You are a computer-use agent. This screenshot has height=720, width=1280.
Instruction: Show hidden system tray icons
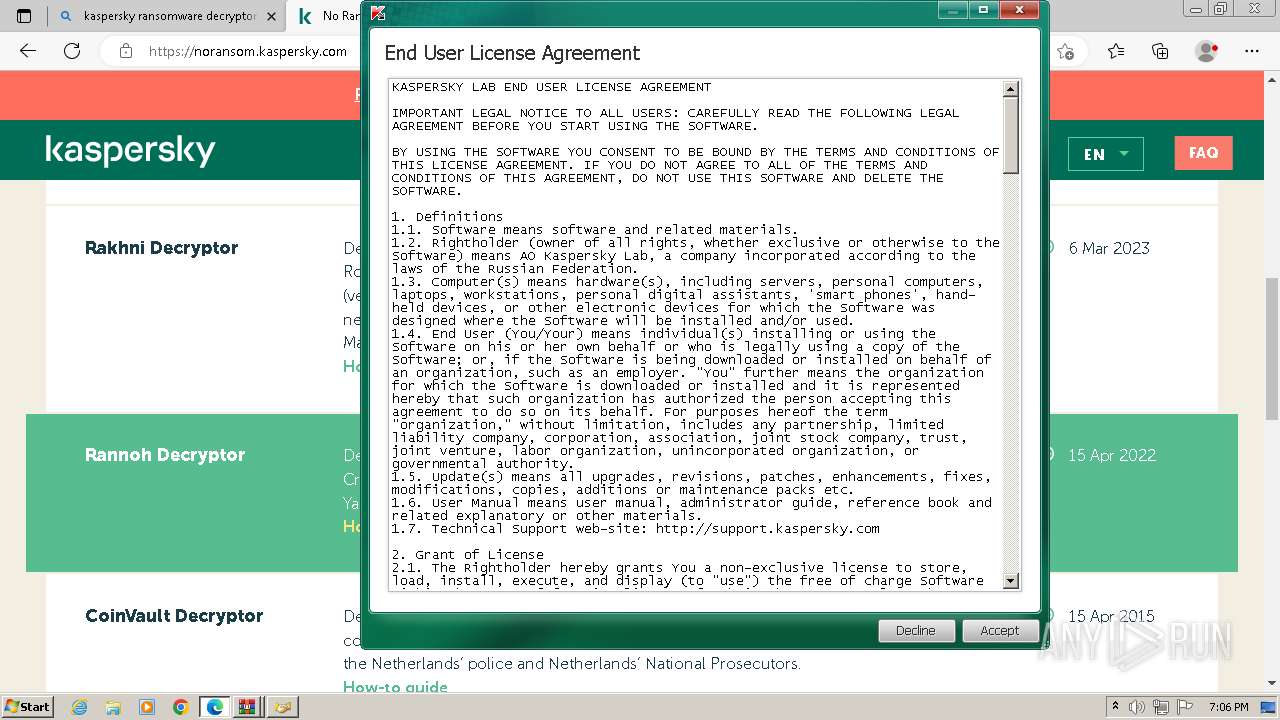(1115, 706)
